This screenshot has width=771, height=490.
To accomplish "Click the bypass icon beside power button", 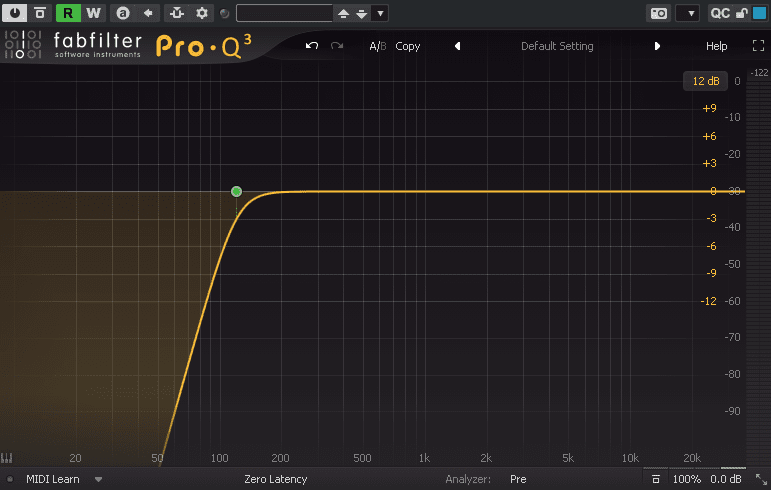I will 40,13.
